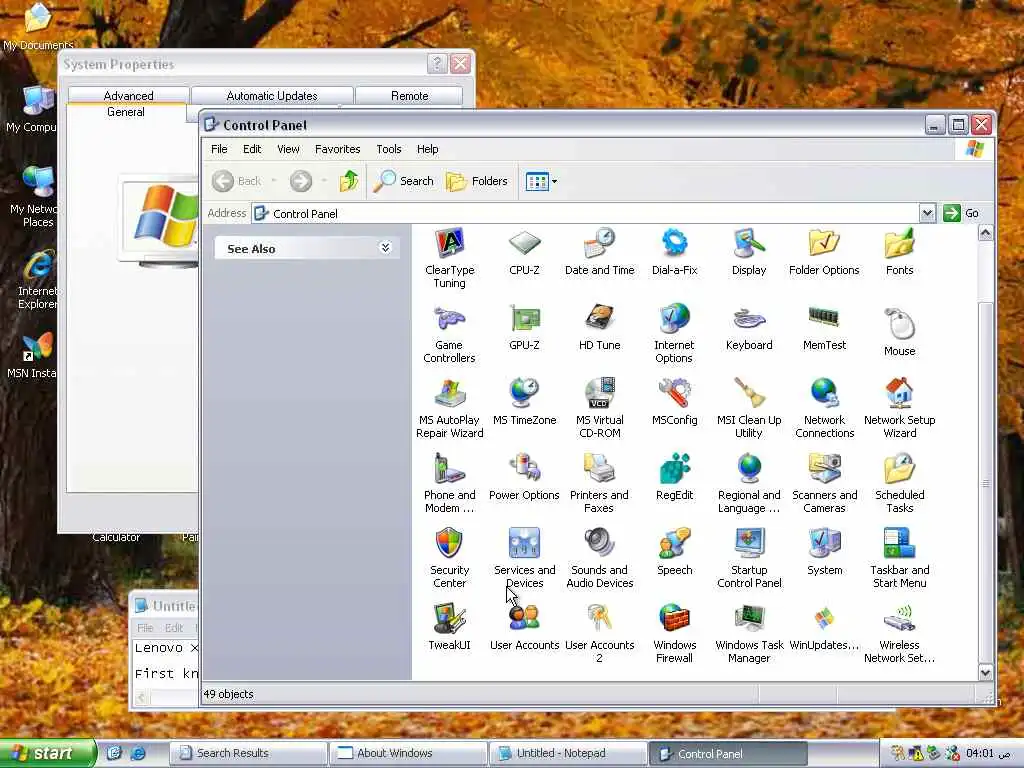The height and width of the screenshot is (768, 1024).
Task: Open Internet Options icon
Action: point(674,334)
